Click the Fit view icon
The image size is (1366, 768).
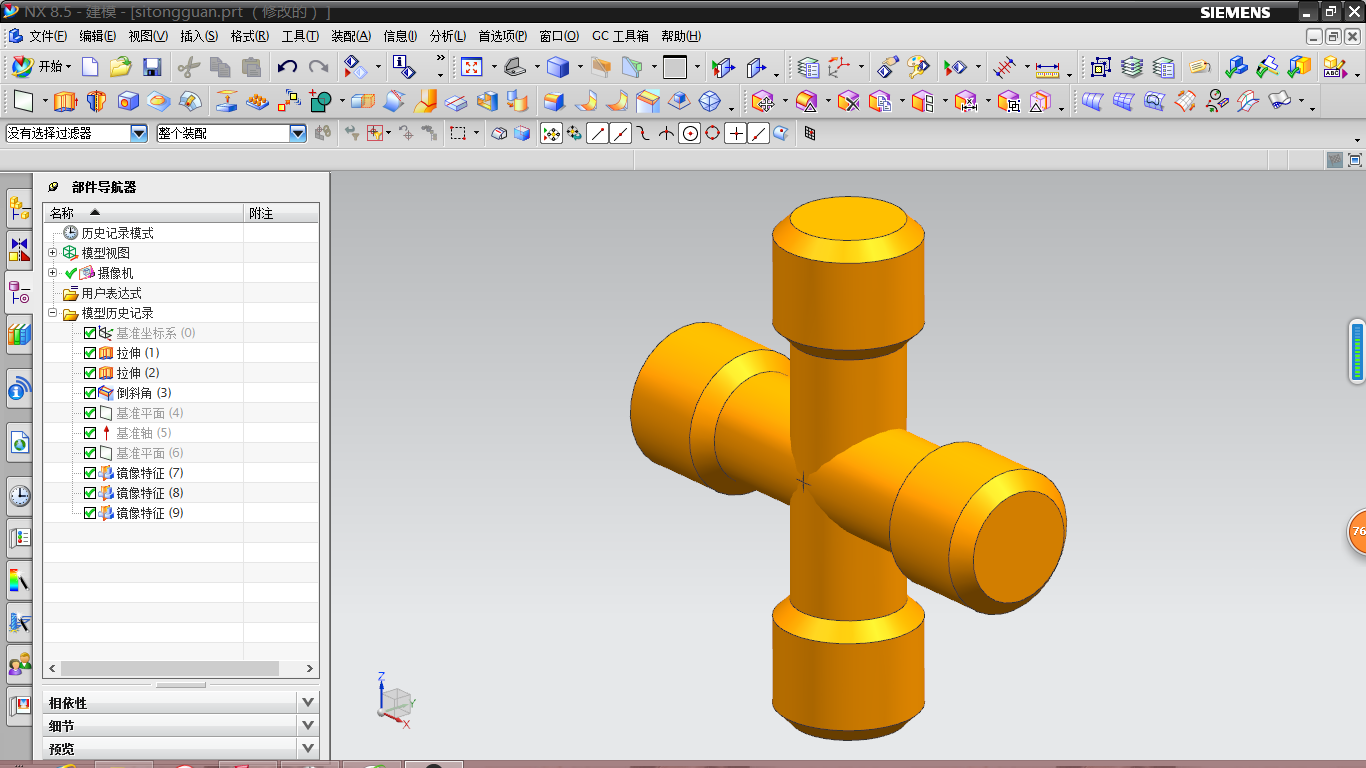(x=472, y=67)
